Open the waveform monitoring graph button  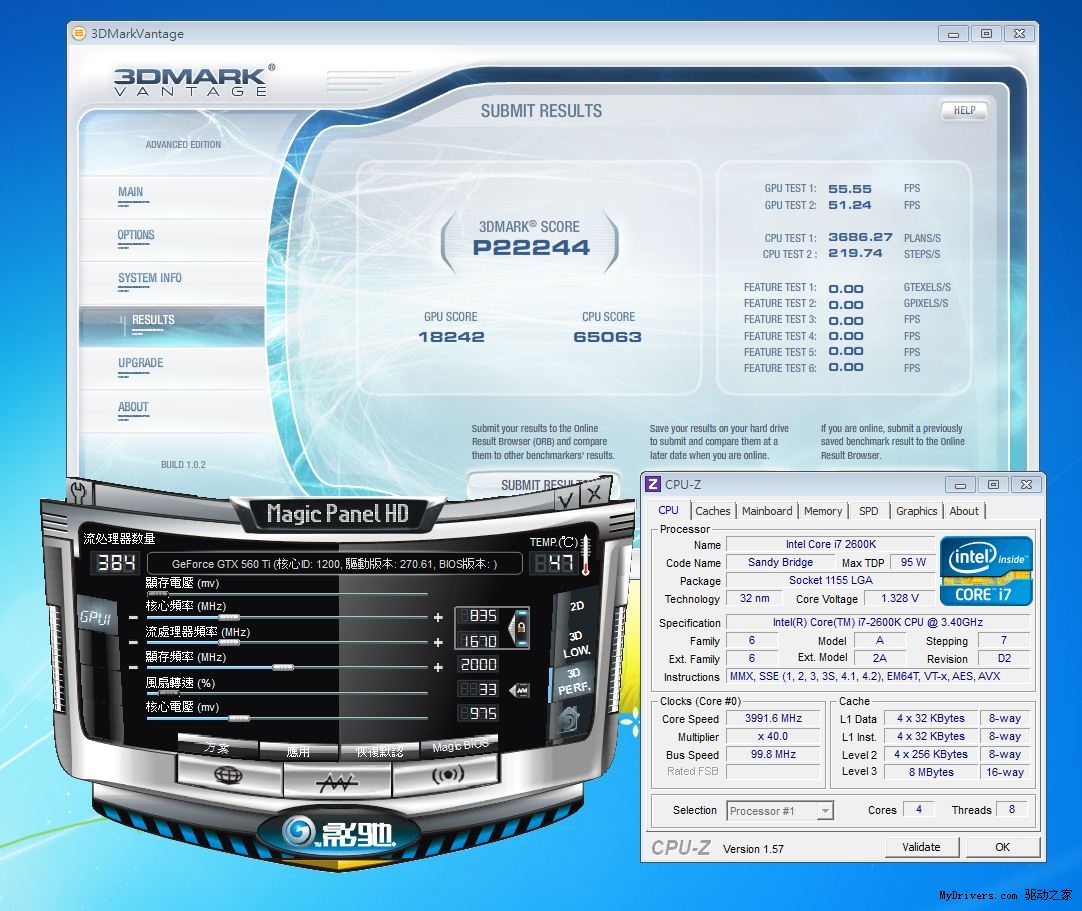coord(336,782)
